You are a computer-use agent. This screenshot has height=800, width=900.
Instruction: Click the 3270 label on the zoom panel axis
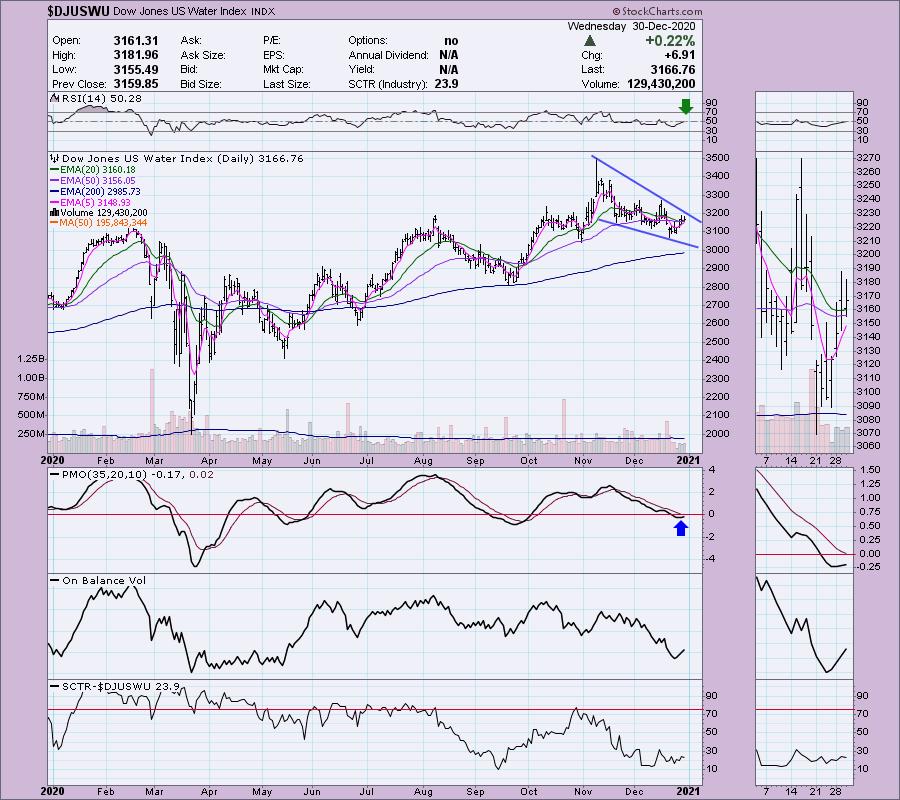coord(868,158)
